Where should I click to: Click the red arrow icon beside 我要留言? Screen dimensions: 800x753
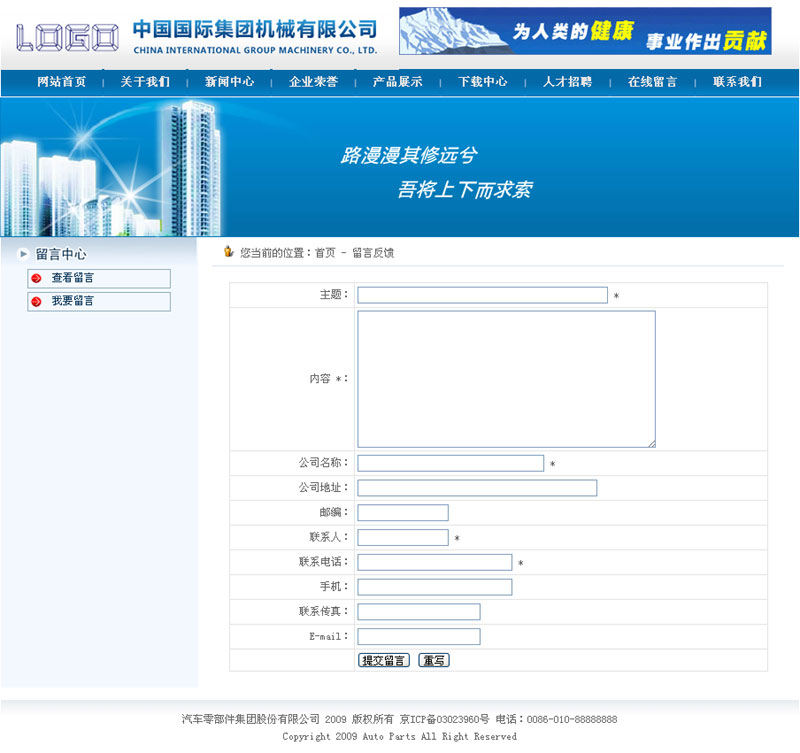36,302
